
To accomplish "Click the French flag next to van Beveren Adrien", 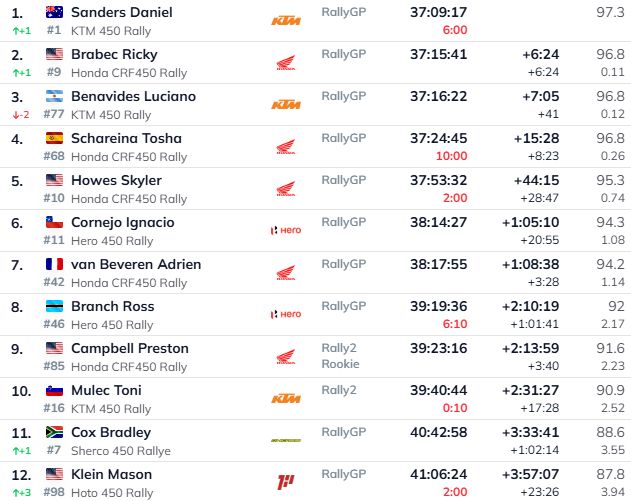I will [x=54, y=264].
